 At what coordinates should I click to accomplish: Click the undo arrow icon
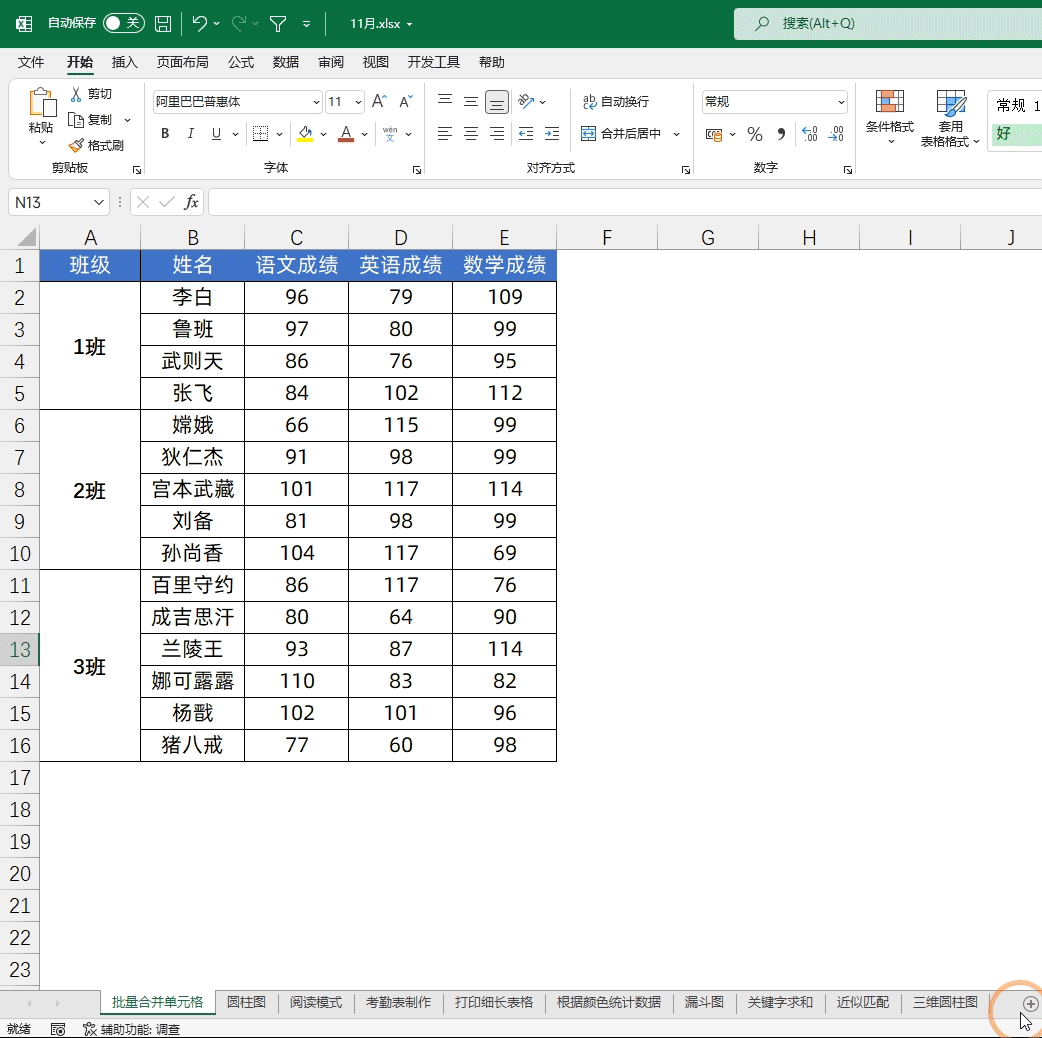click(199, 23)
